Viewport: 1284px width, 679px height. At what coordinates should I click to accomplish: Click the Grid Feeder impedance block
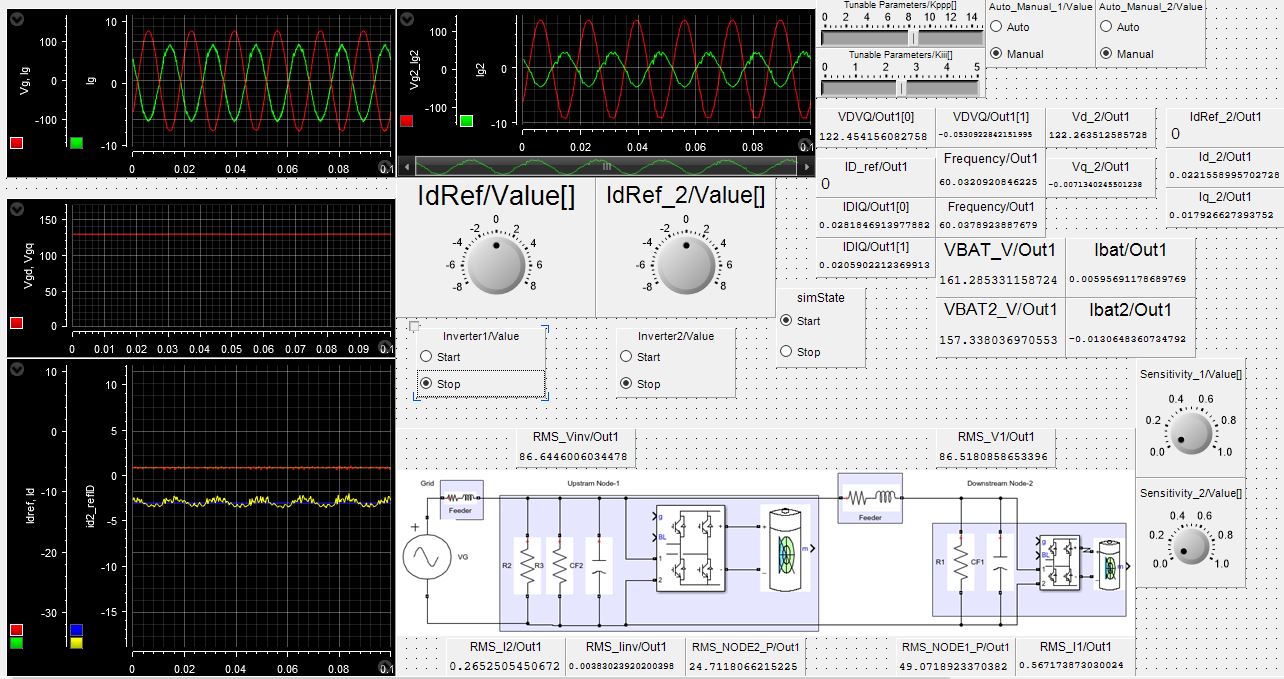[462, 498]
